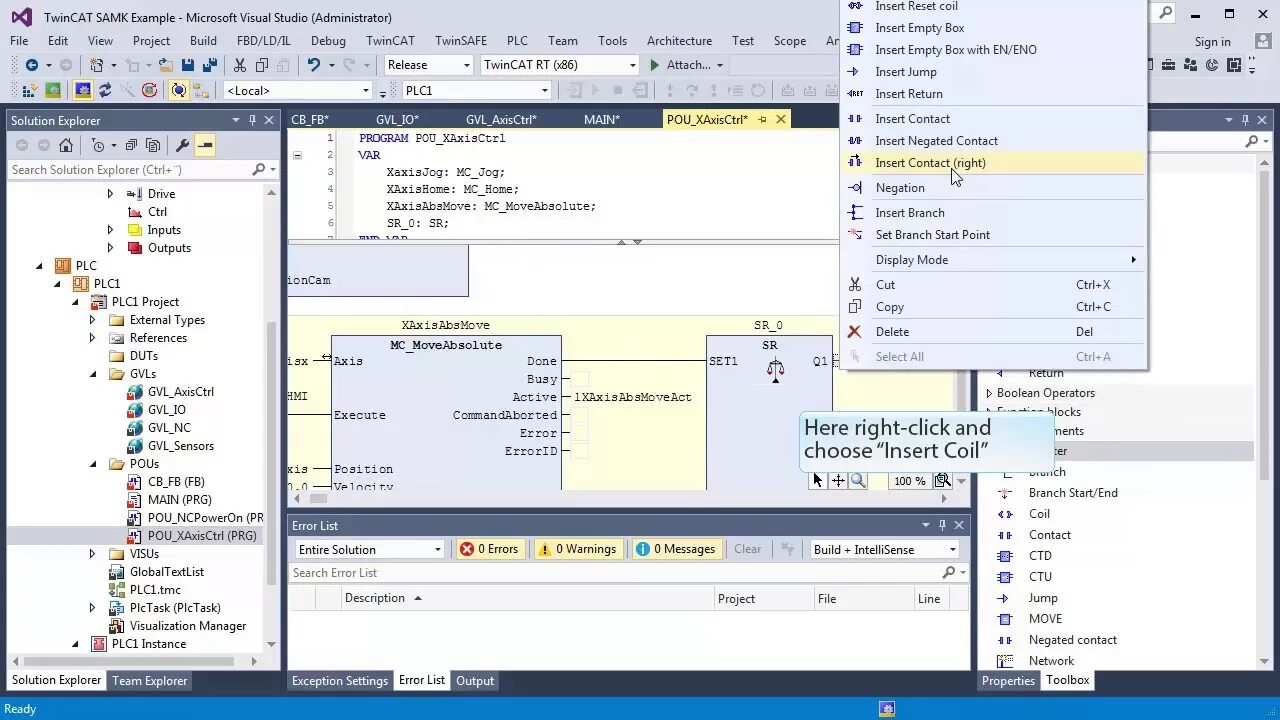This screenshot has height=720, width=1280.
Task: Select the Coil element in the Toolbox
Action: (x=1040, y=514)
